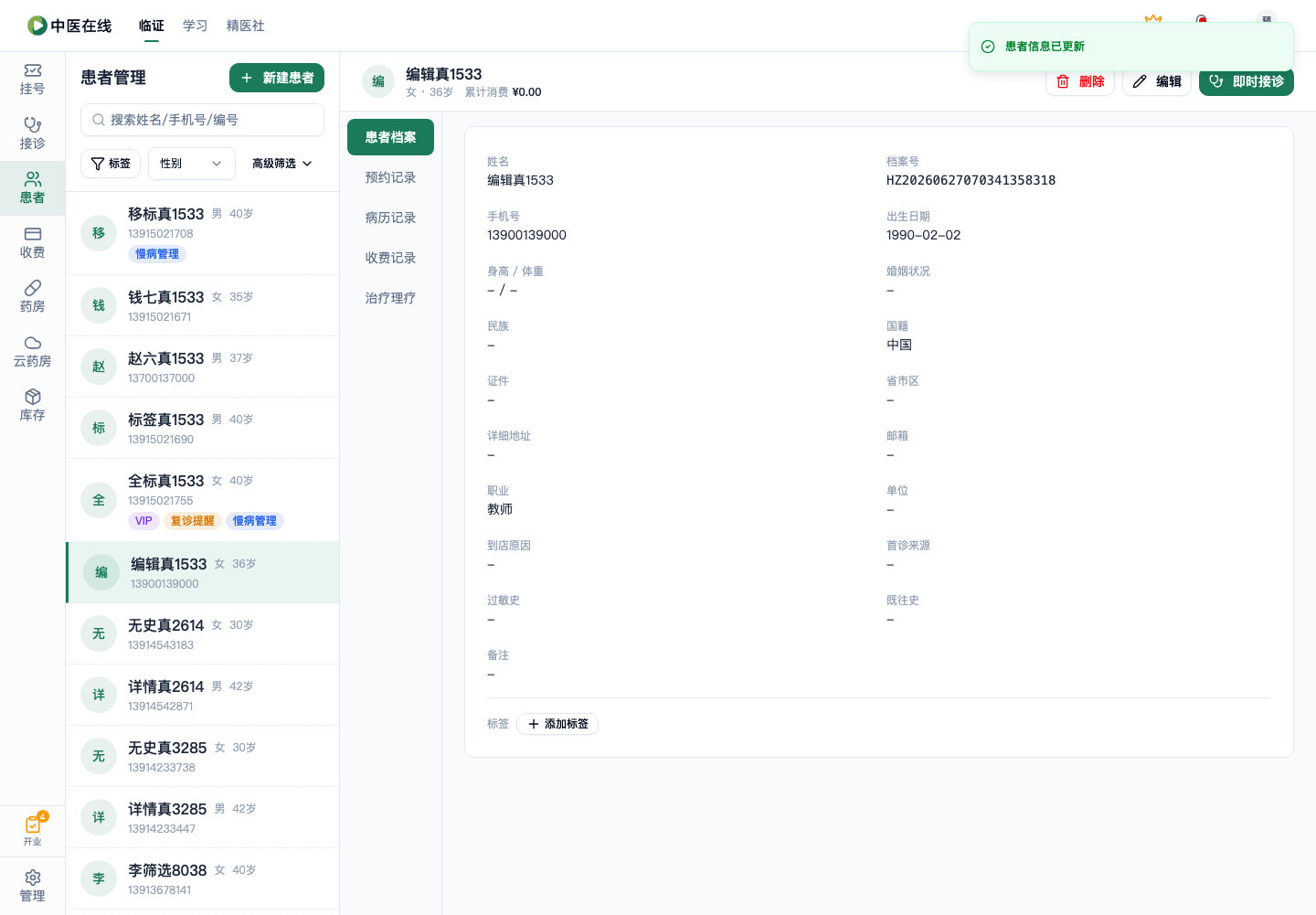Expand 高级筛选 advanced filters
This screenshot has height=915, width=1316.
pyautogui.click(x=282, y=164)
